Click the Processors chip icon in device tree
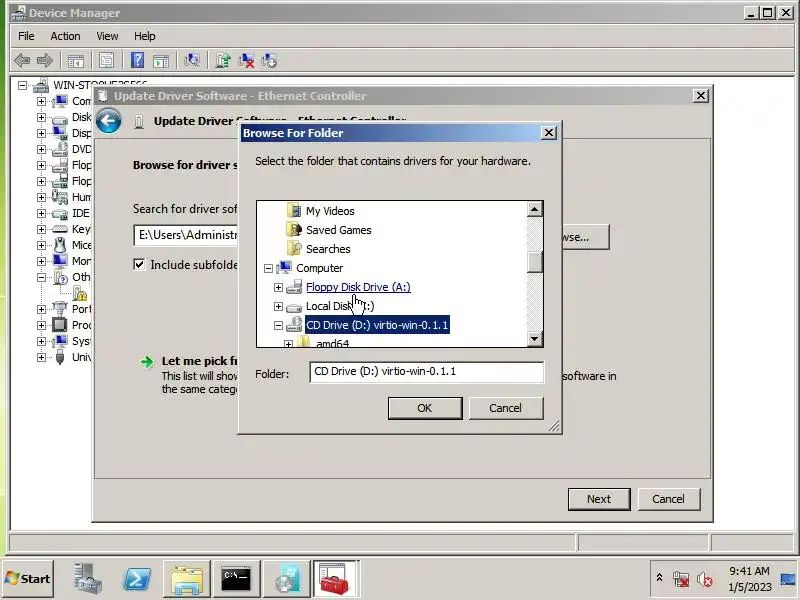 (60, 325)
